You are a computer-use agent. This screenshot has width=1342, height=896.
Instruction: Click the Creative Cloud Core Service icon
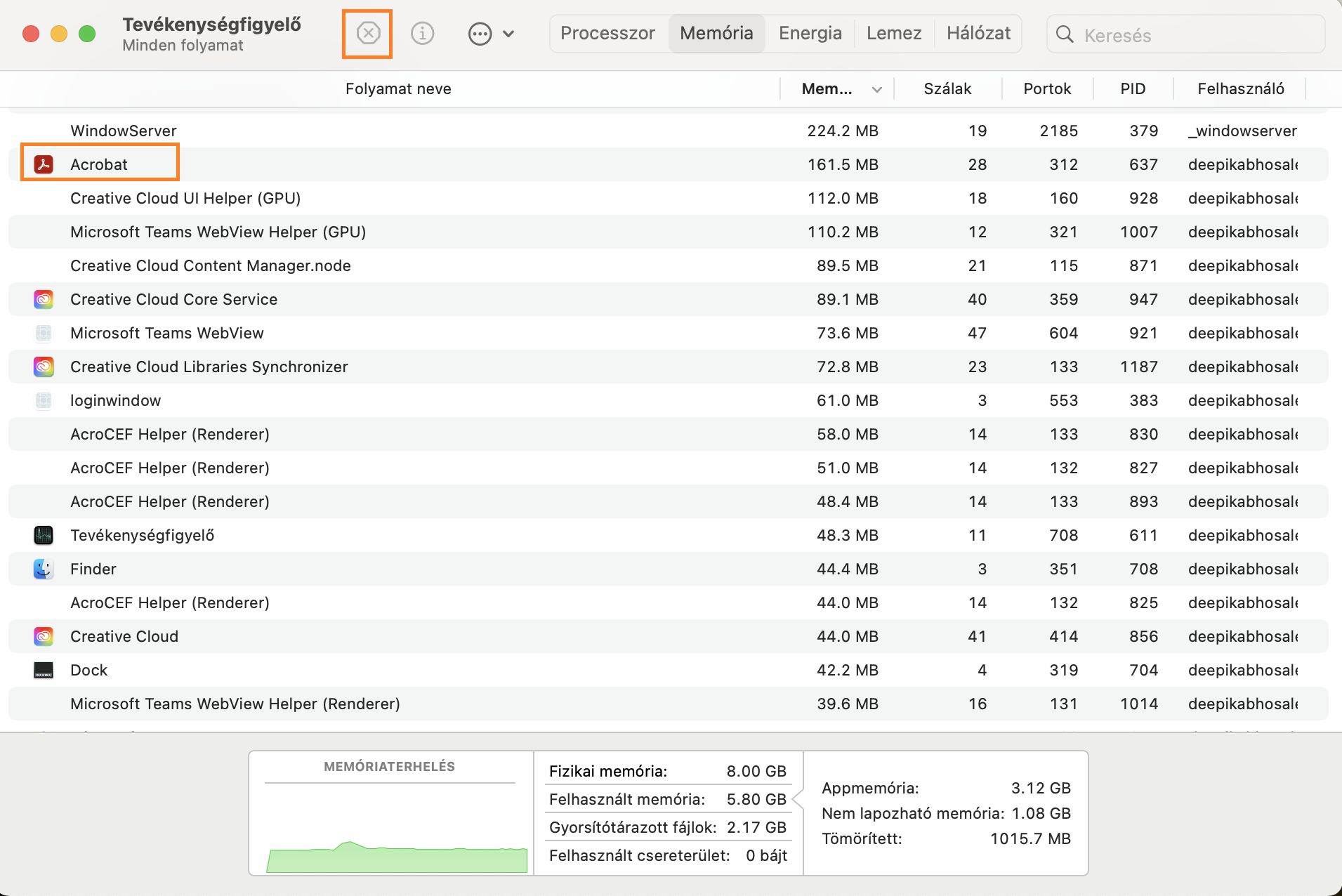point(44,300)
